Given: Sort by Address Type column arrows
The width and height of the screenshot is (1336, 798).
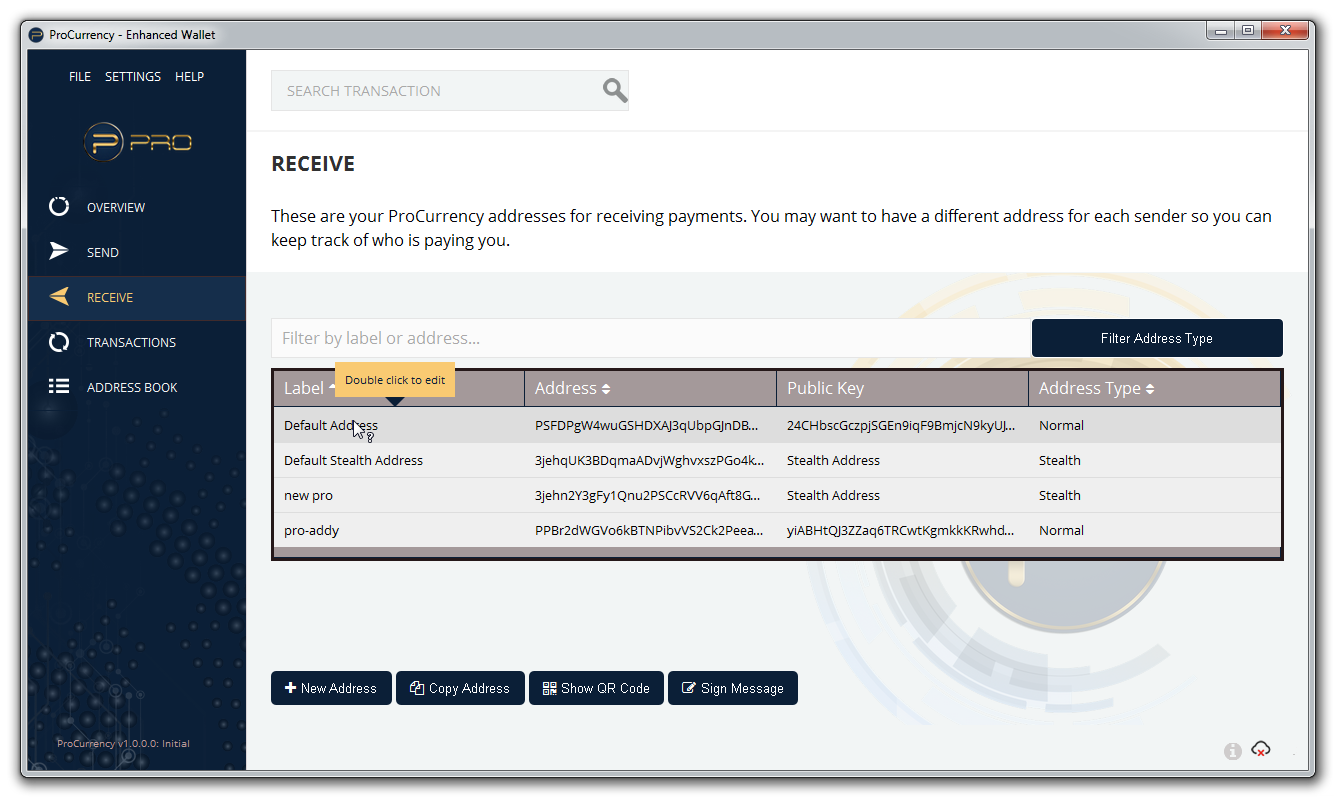Looking at the screenshot, I should (x=1150, y=389).
